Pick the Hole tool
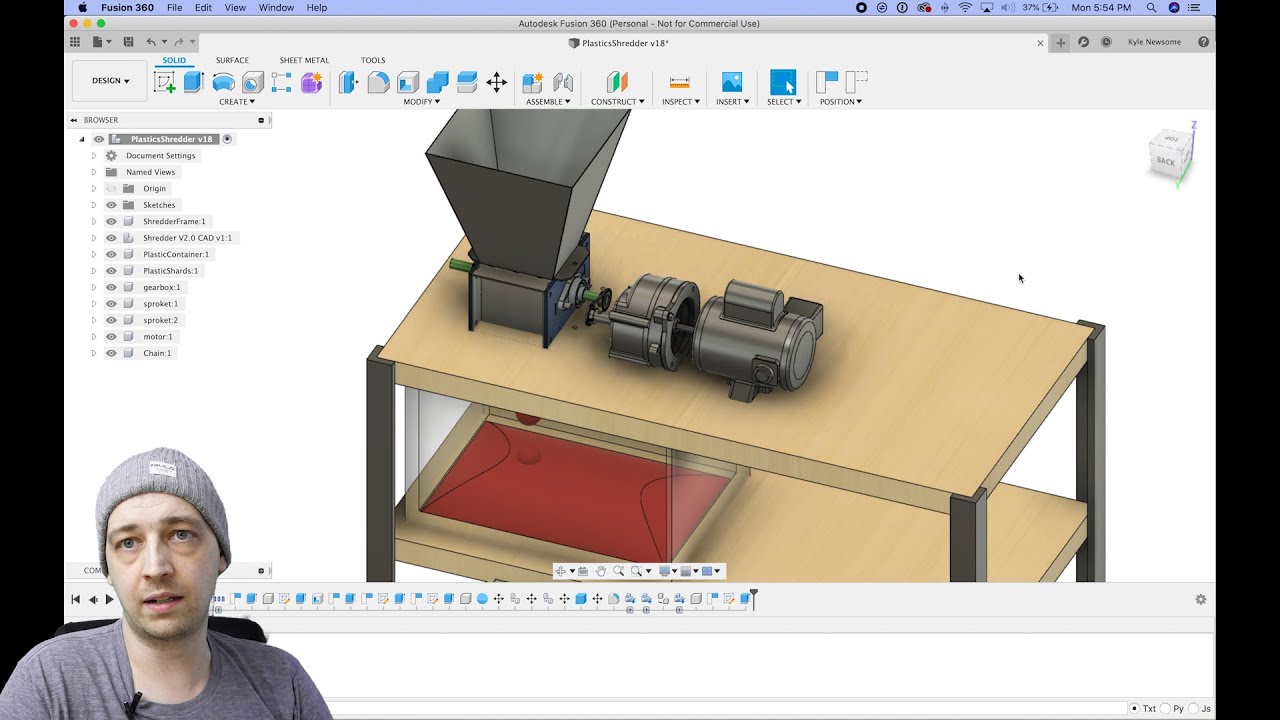 pyautogui.click(x=253, y=82)
